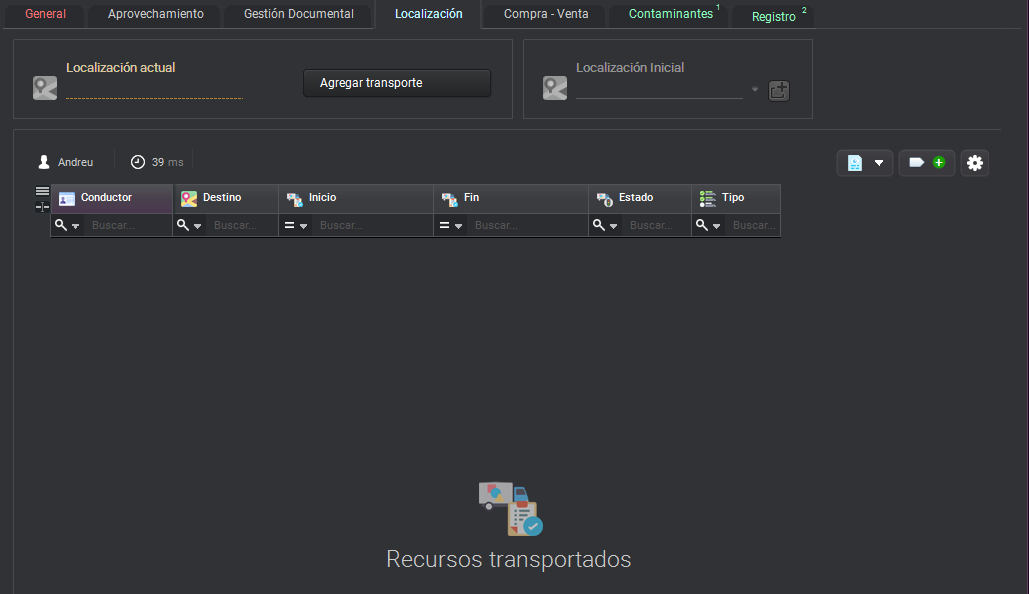Image resolution: width=1029 pixels, height=594 pixels.
Task: Click the hamburger rows icon above the grid
Action: 41,191
